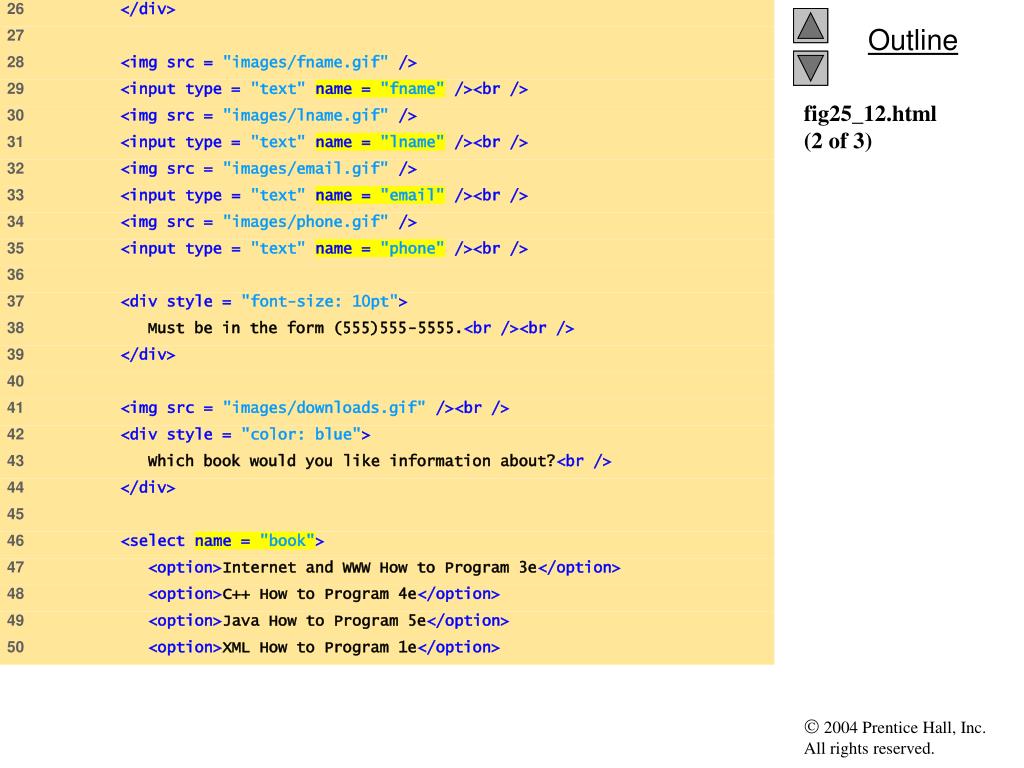Click the 'font-size: 10pt' div on line 37

(264, 302)
